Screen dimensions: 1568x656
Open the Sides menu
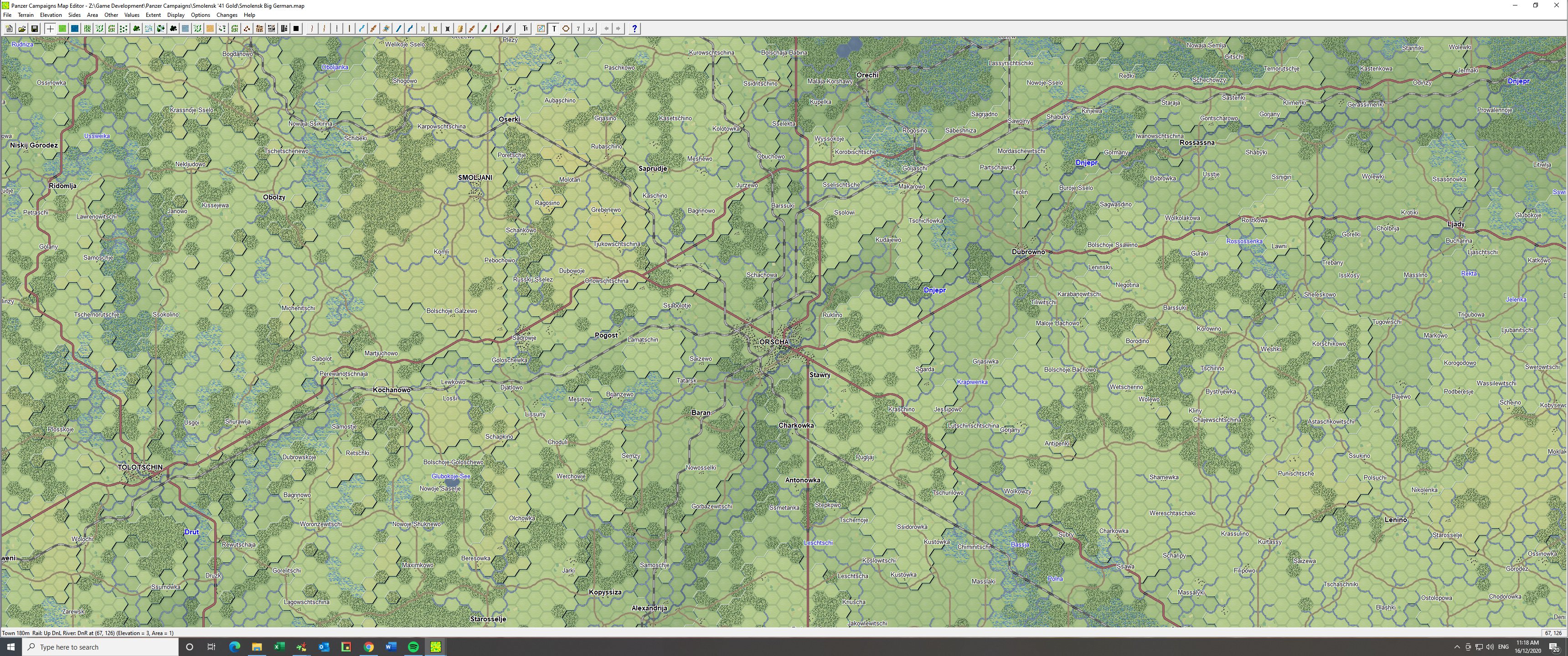pyautogui.click(x=74, y=15)
